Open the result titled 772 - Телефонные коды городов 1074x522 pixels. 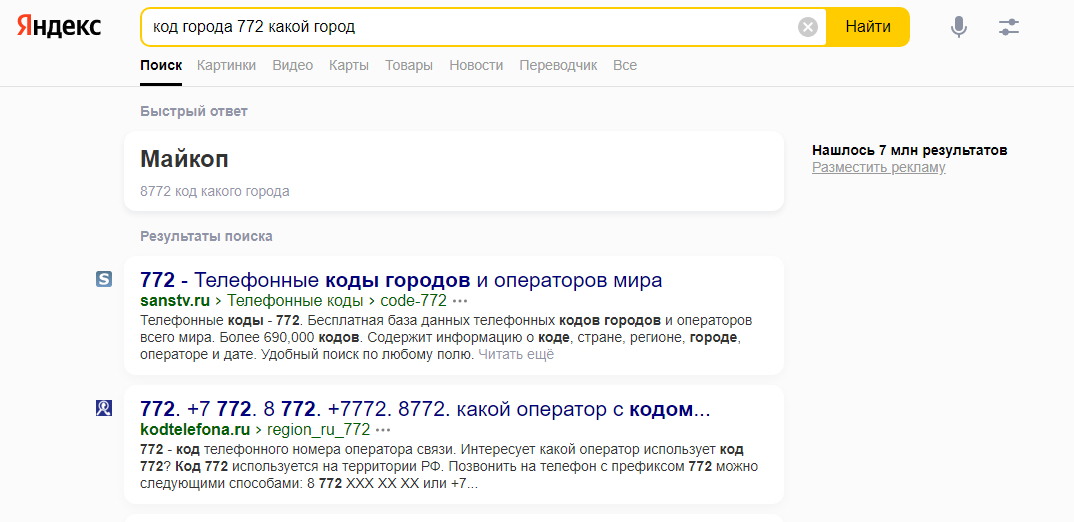click(x=401, y=280)
